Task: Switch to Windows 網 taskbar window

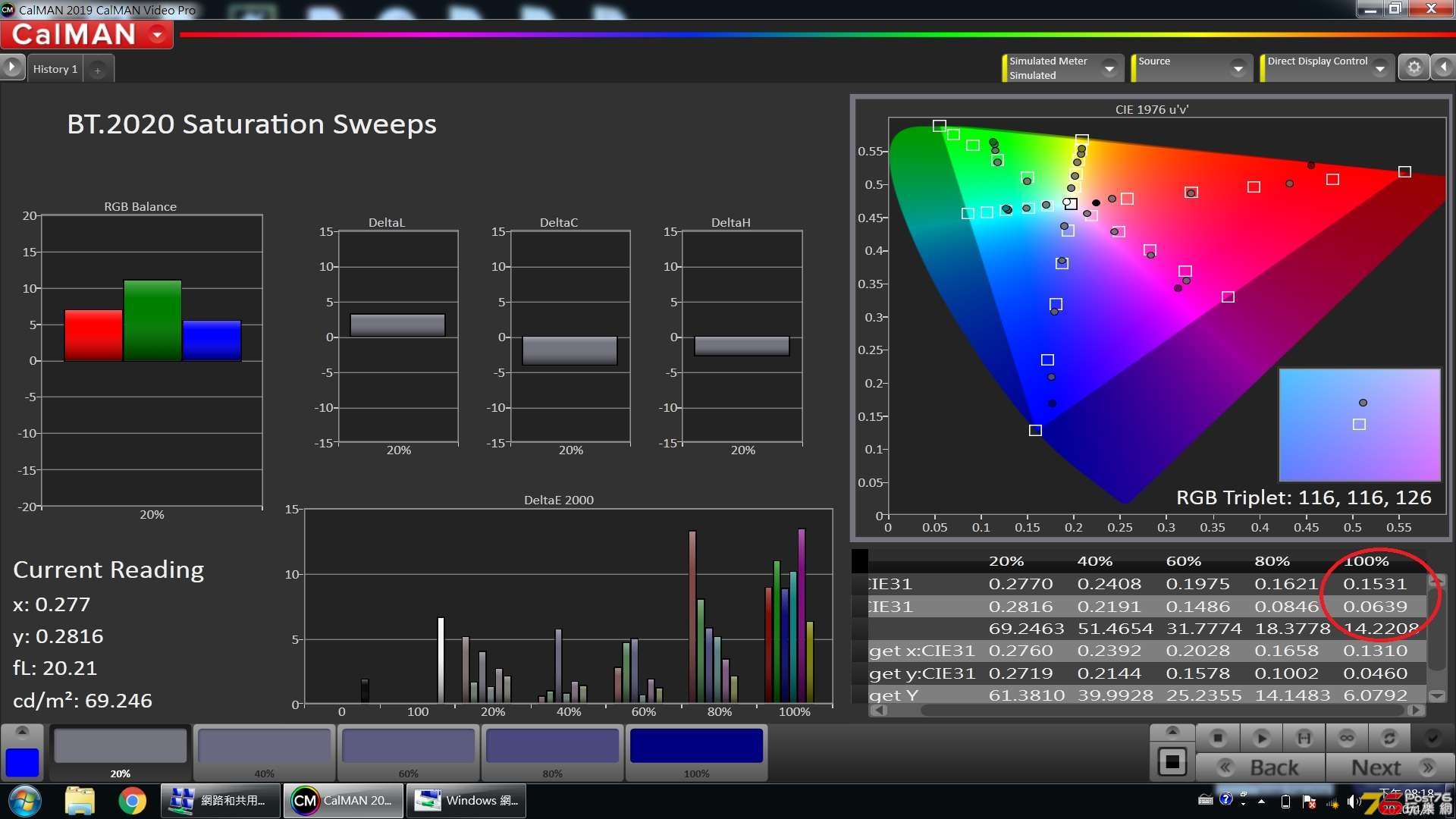Action: pos(466,801)
